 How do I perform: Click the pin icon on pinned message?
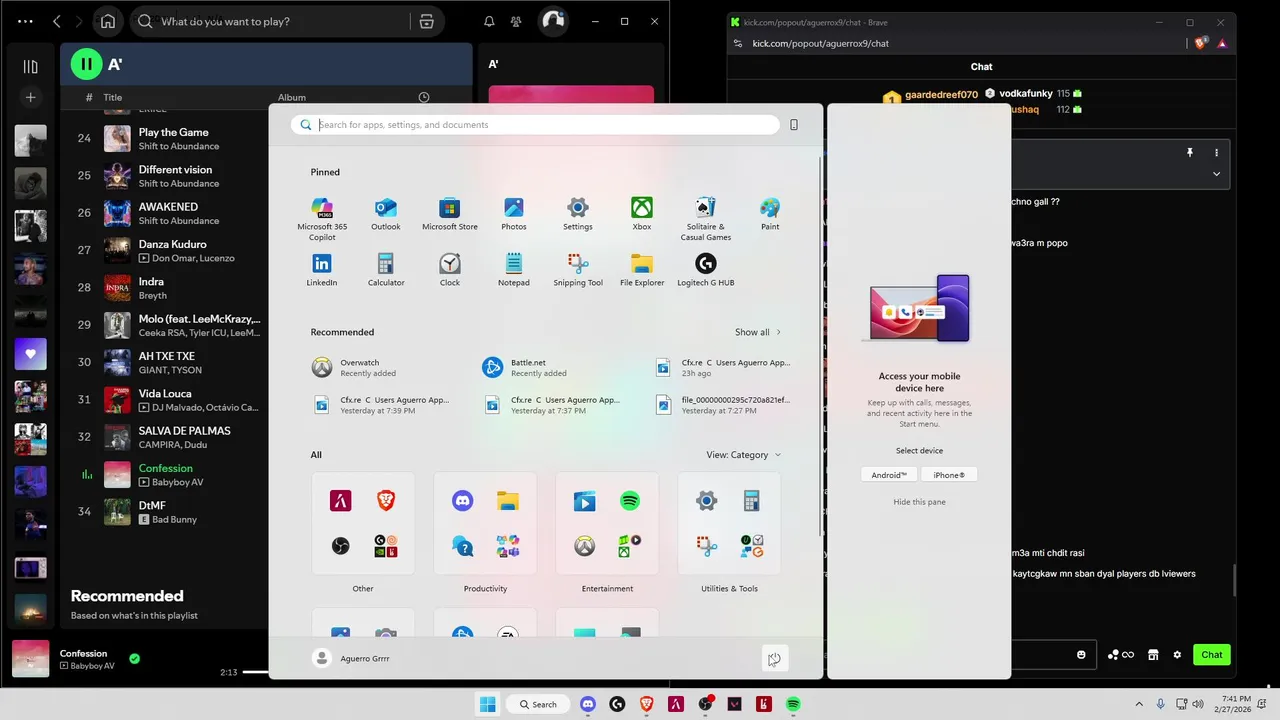1190,152
